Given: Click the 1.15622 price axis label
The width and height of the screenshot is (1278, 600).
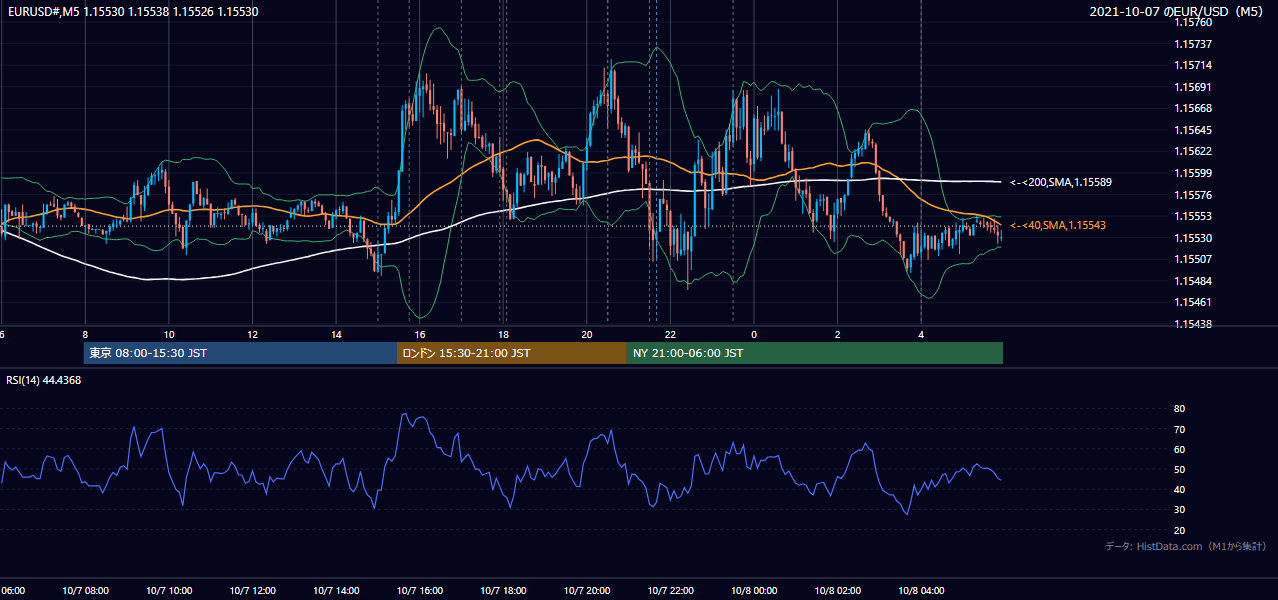Looking at the screenshot, I should tap(1193, 152).
